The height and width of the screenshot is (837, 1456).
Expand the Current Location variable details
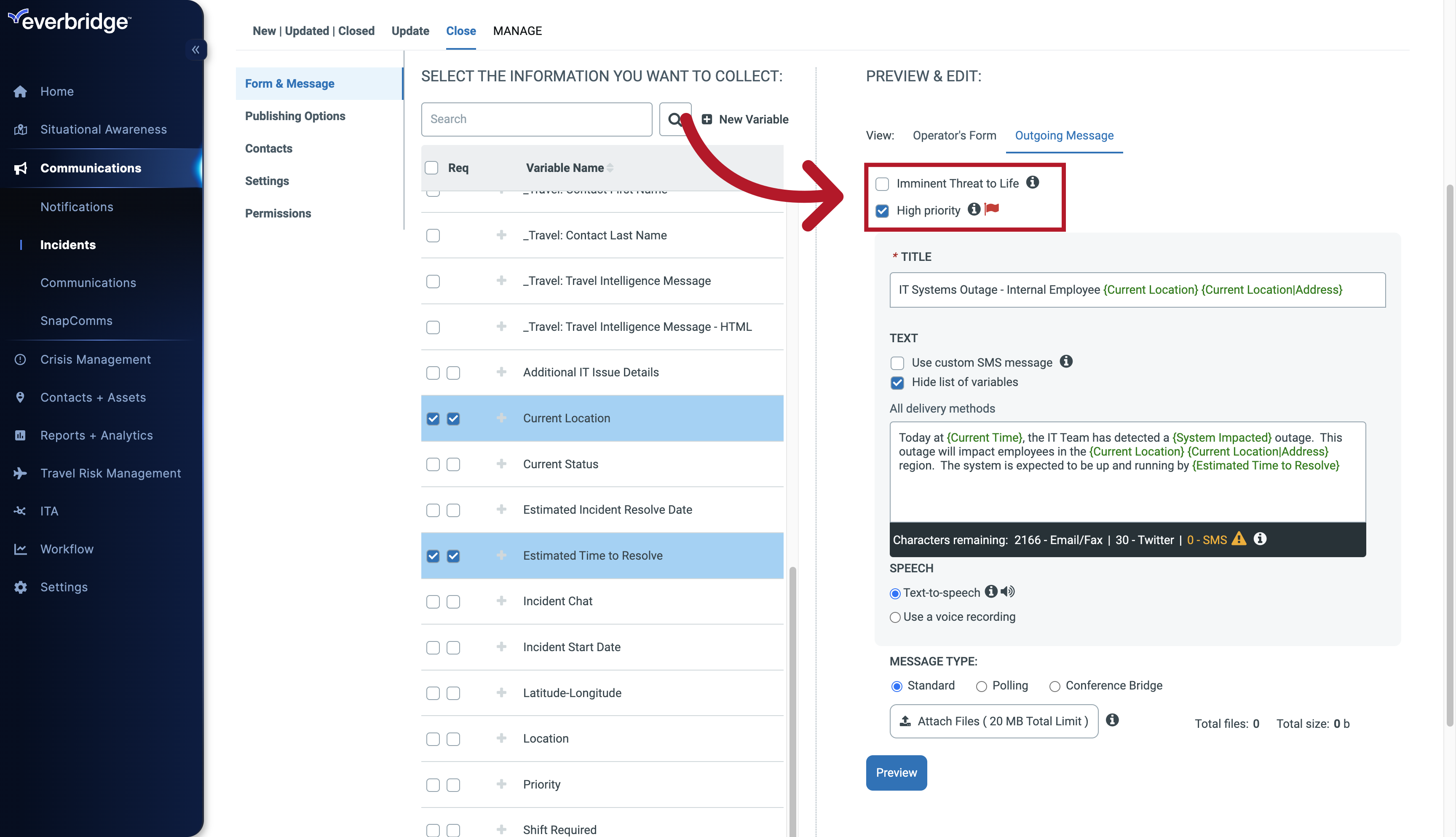[501, 418]
